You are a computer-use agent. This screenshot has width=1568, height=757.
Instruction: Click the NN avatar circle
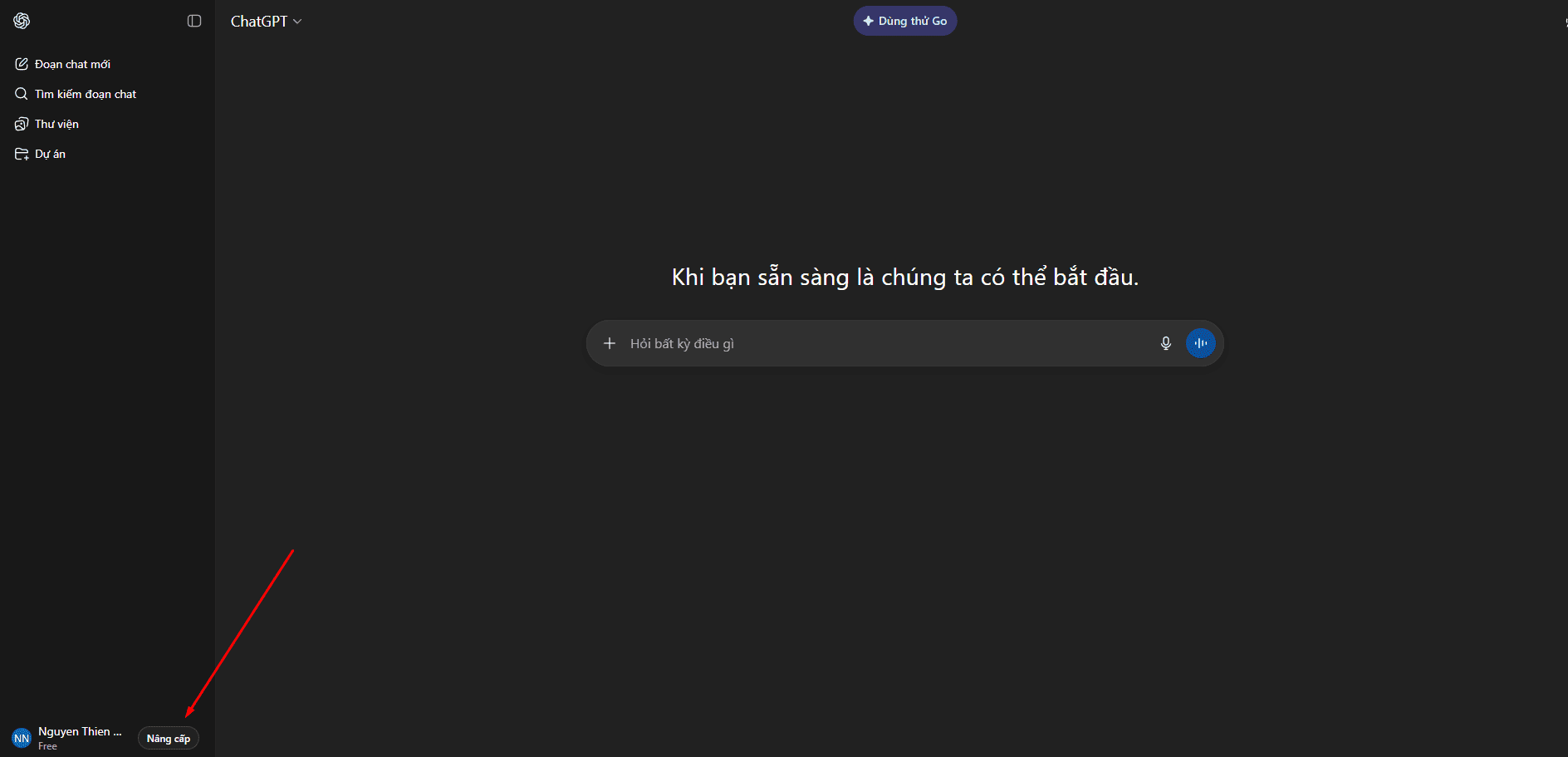pos(21,736)
